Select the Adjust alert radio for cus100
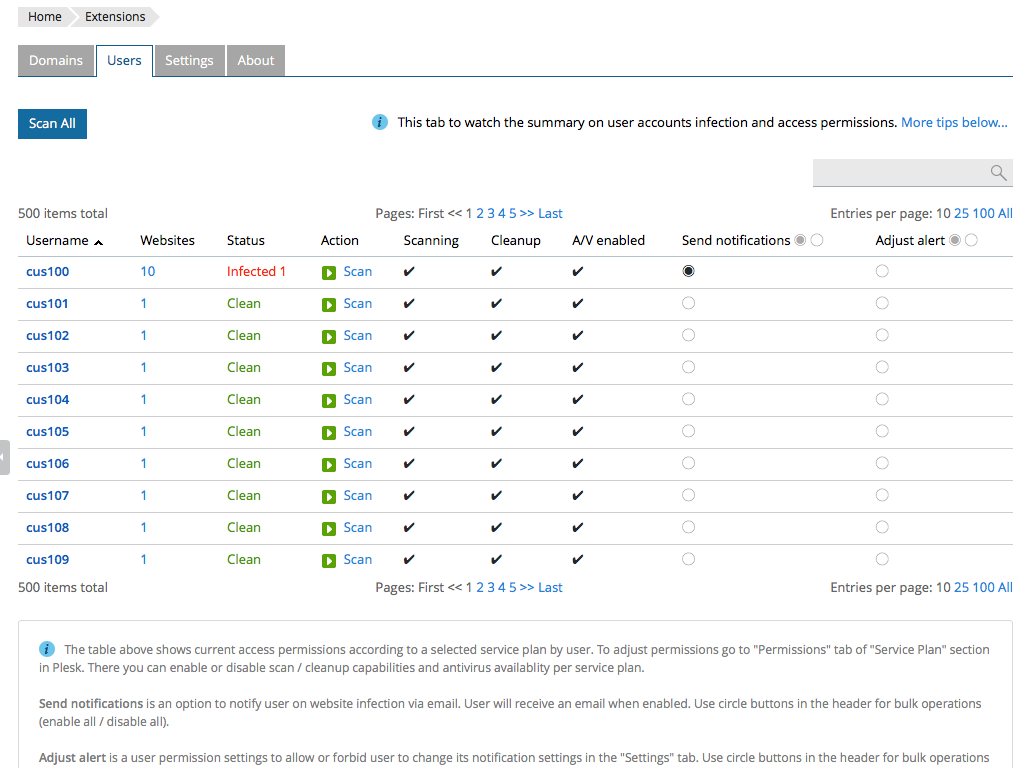This screenshot has height=768, width=1024. (x=881, y=271)
